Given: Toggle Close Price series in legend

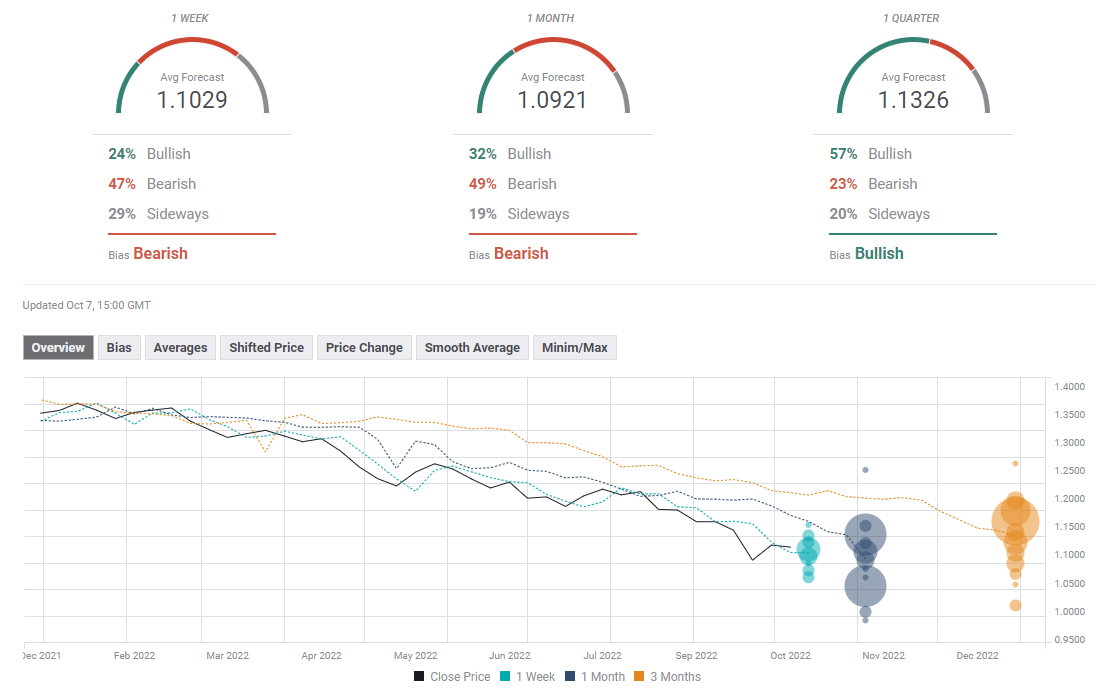Looking at the screenshot, I should pos(452,677).
